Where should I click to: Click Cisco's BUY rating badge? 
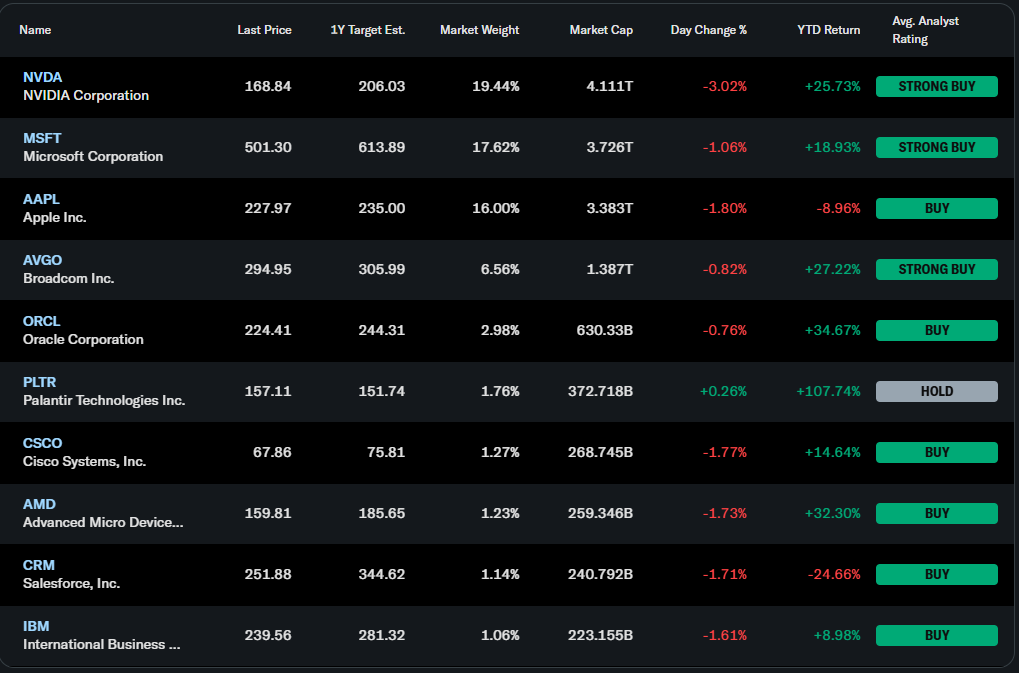[936, 453]
